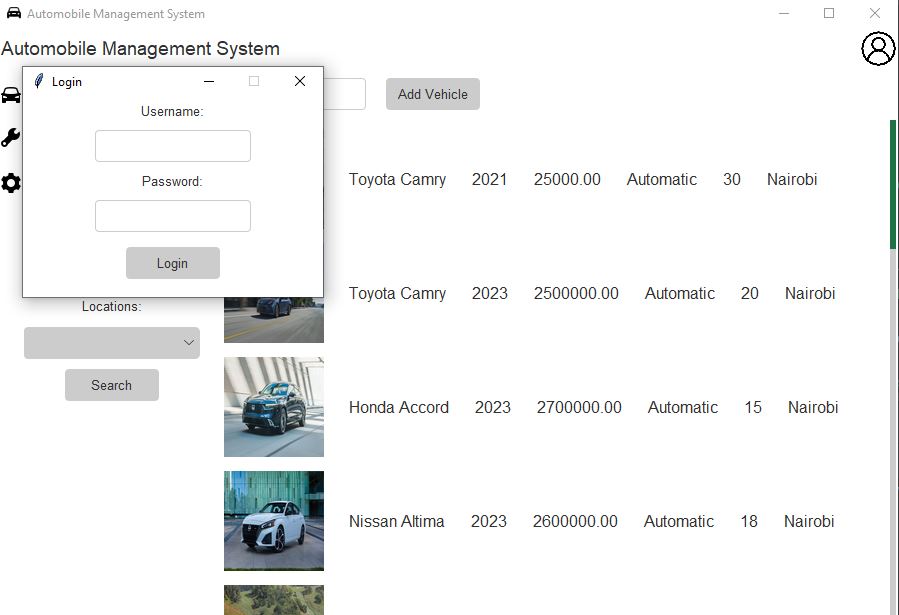Focus the Password input field
Viewport: 899px width, 615px height.
click(172, 216)
